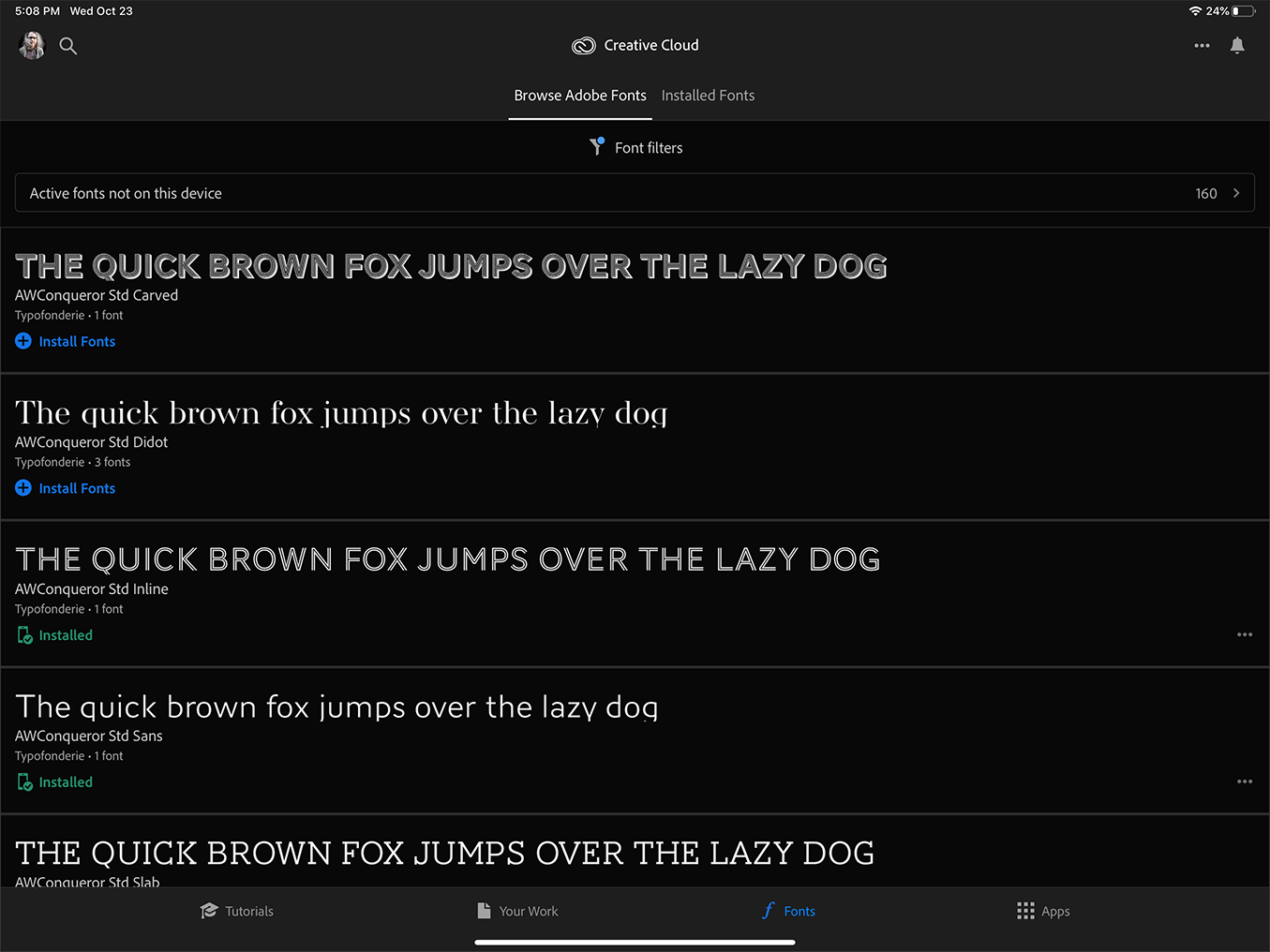
Task: Install Fonts for AWConqueror Std Didot
Action: (66, 488)
